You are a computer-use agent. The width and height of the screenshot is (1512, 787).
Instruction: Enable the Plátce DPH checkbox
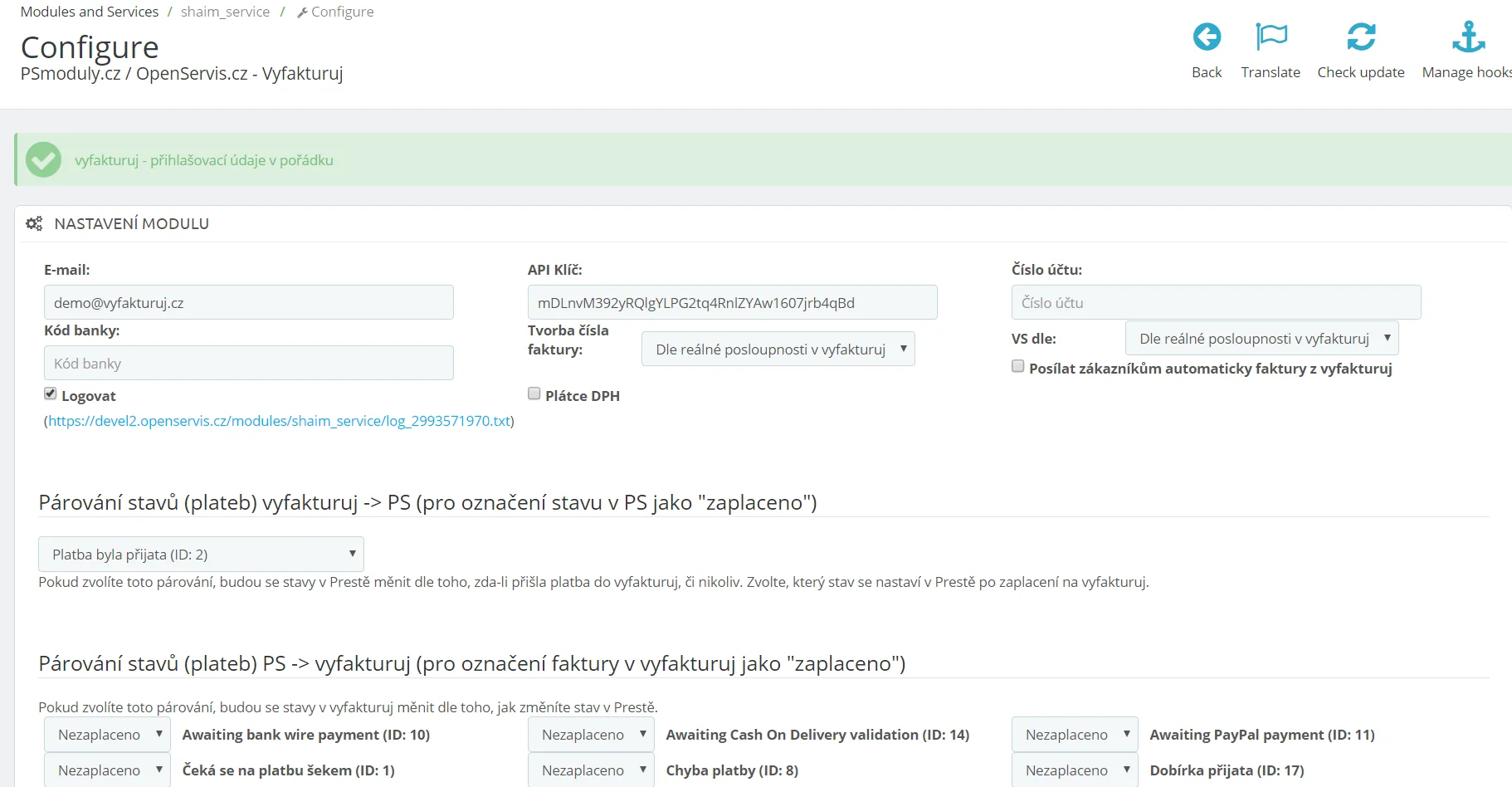(534, 394)
